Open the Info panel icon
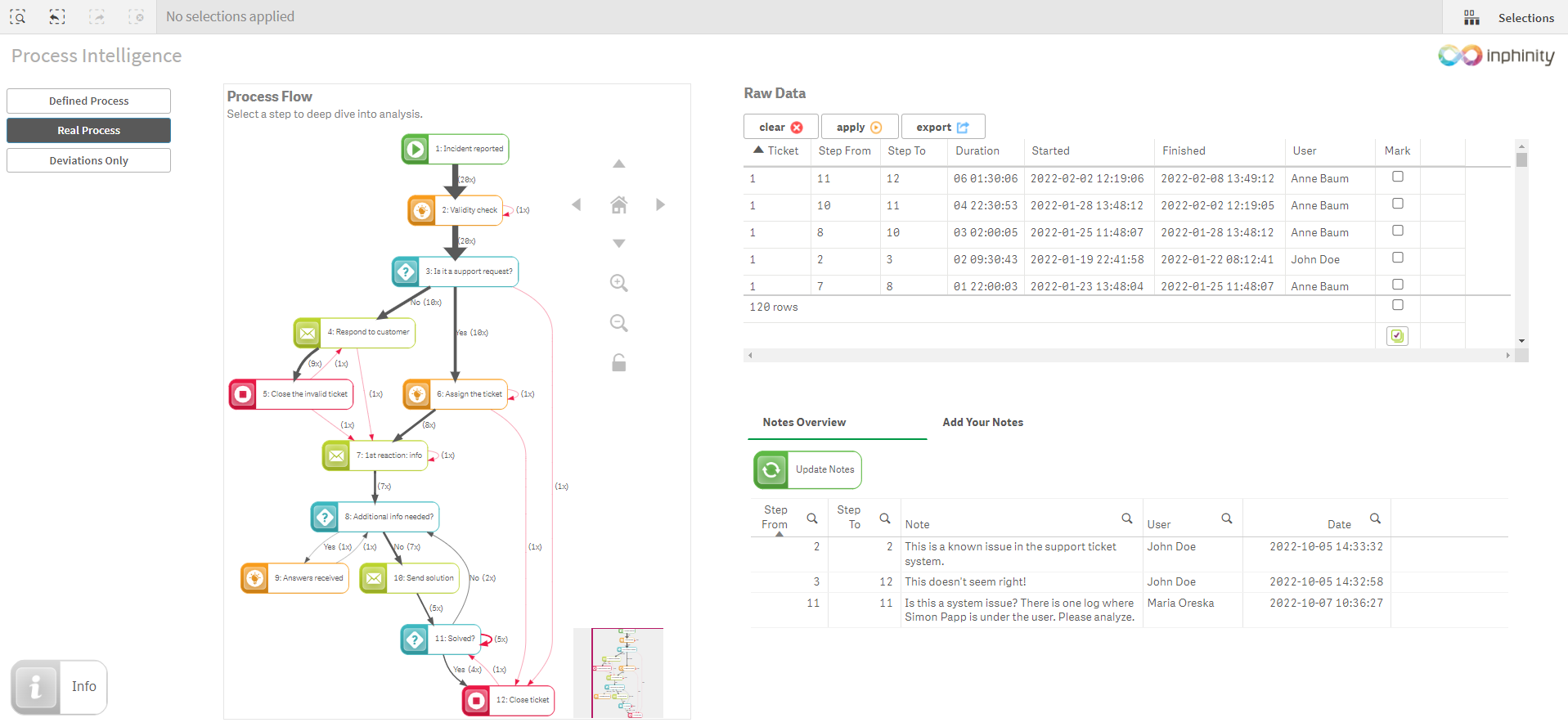 tap(35, 687)
